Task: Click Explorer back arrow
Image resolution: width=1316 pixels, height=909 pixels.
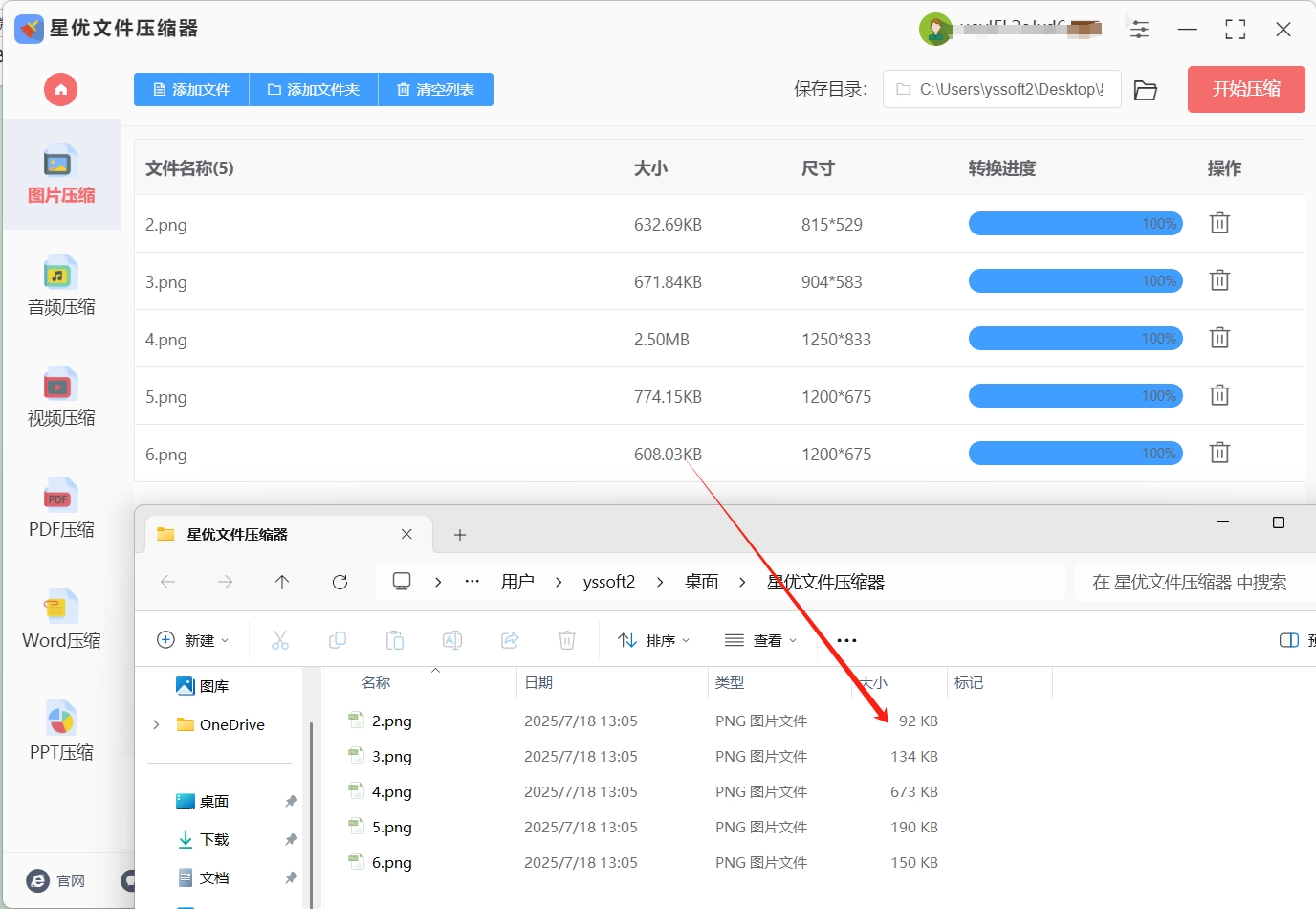Action: [168, 582]
